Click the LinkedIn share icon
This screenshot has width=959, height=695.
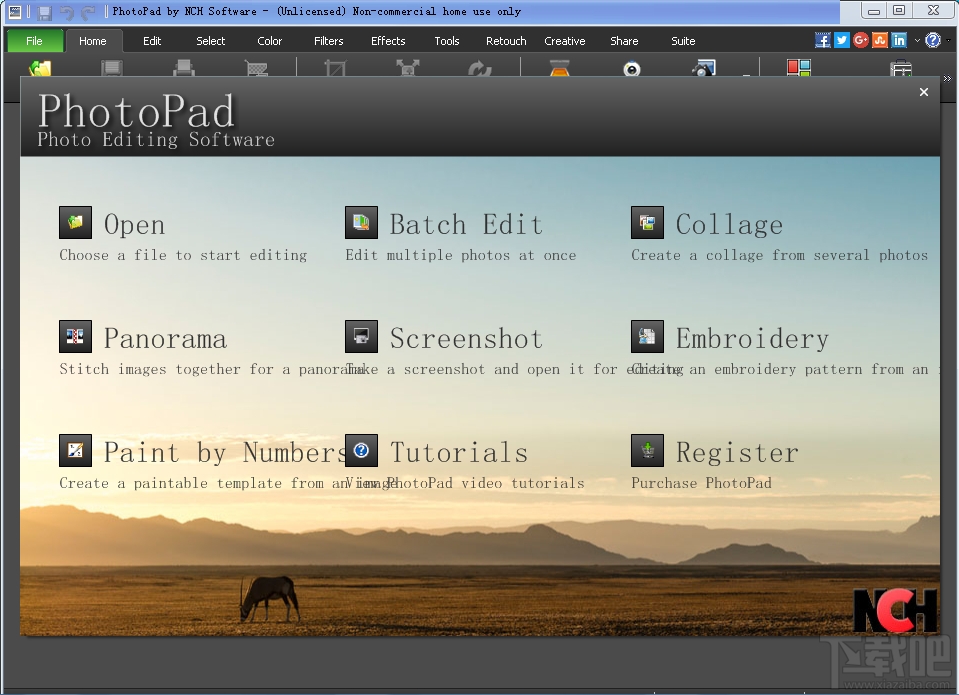point(899,40)
